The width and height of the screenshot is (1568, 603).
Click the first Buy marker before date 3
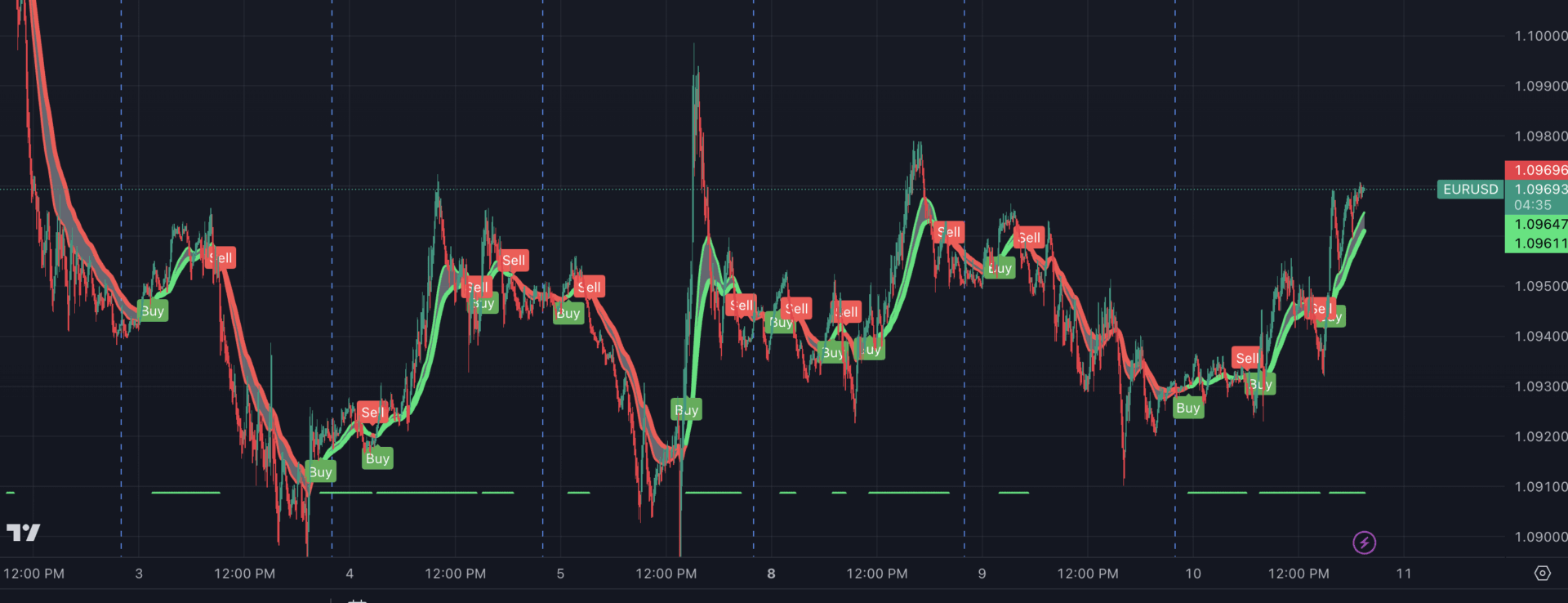[153, 310]
